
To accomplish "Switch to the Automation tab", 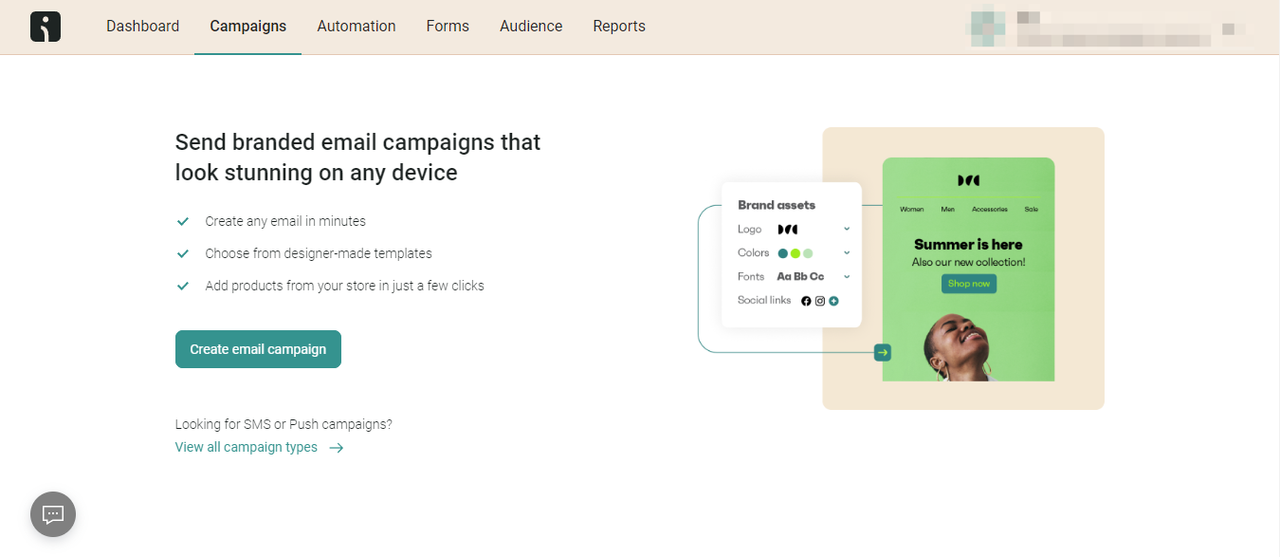I will [356, 26].
